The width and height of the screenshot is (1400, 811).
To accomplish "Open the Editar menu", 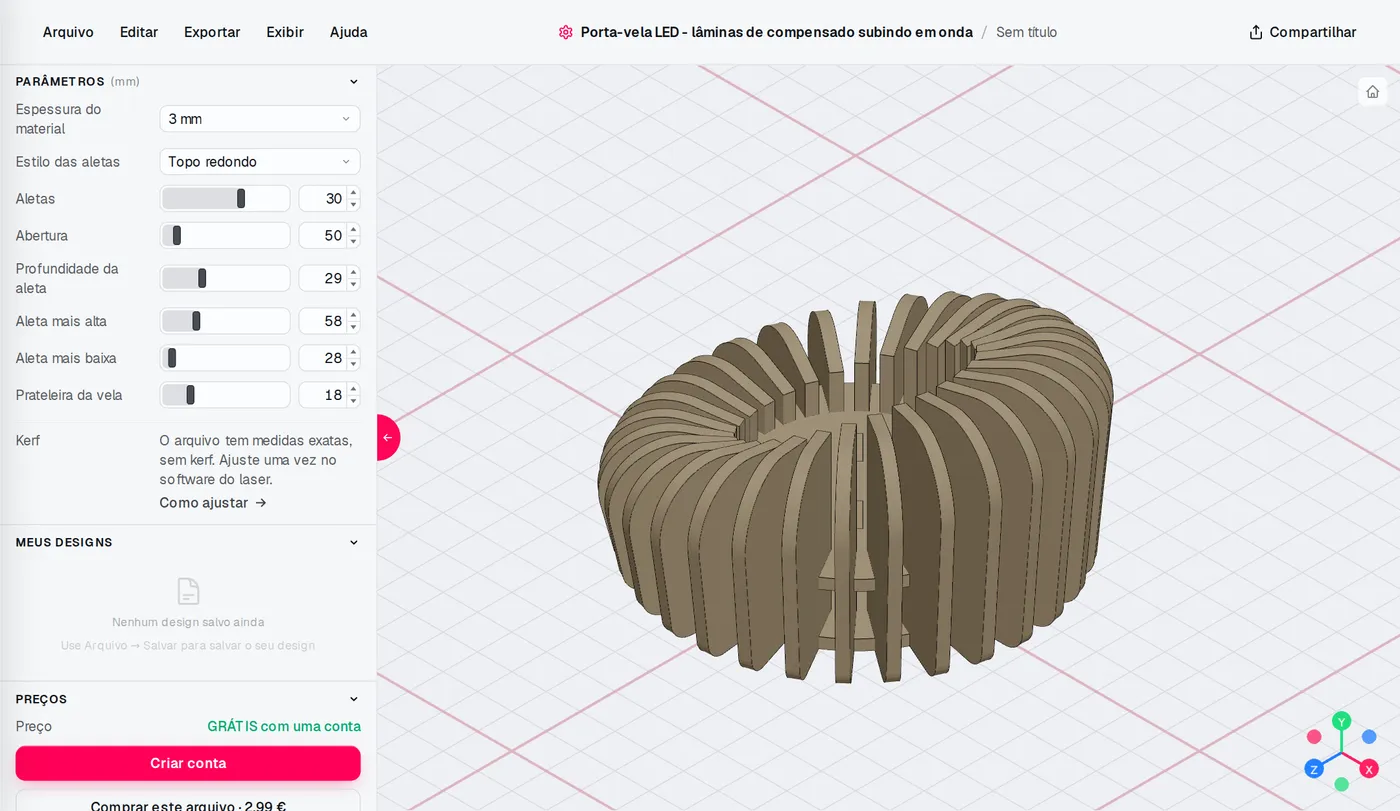I will click(139, 32).
